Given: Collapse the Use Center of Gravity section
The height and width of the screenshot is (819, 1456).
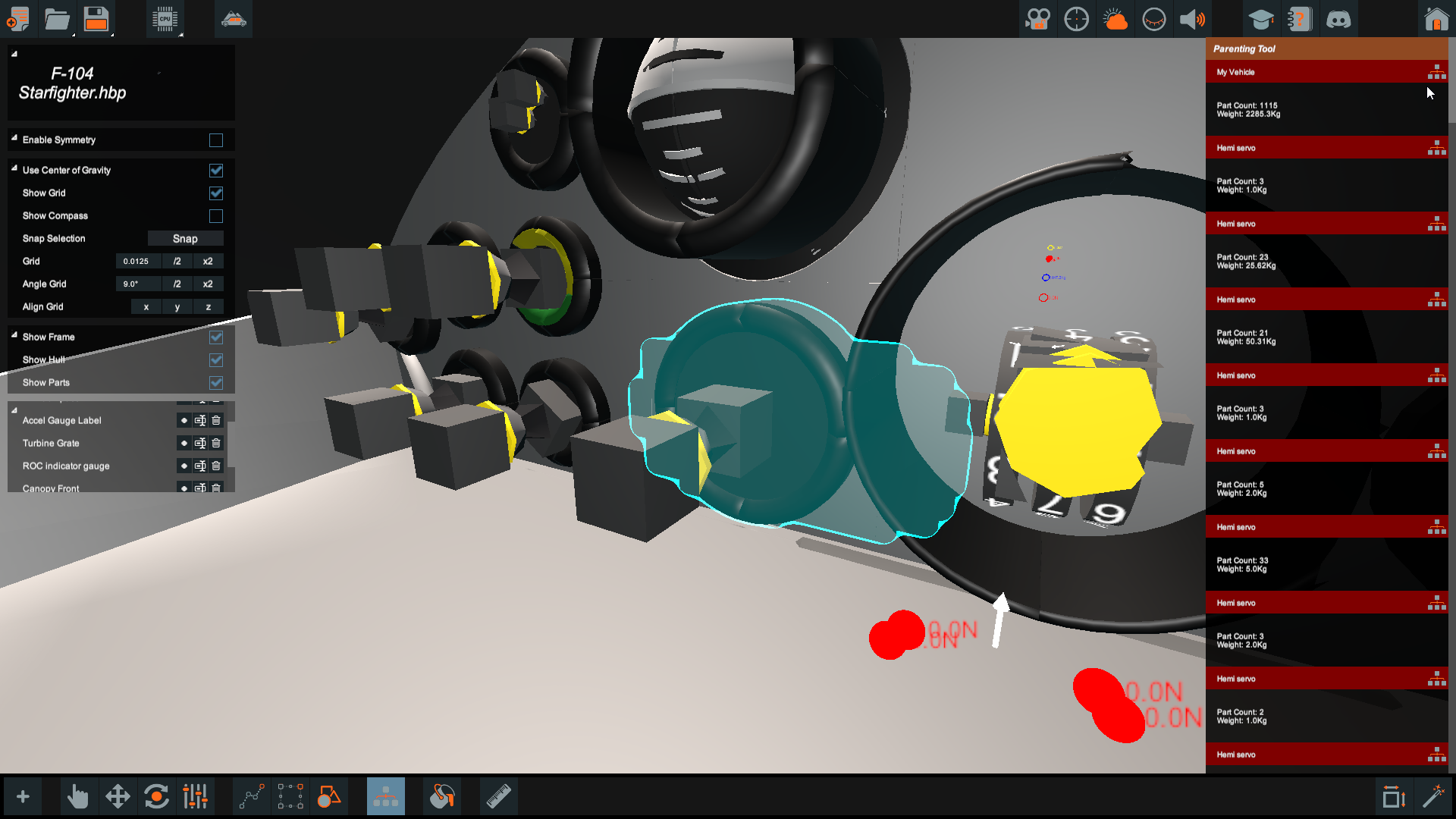Looking at the screenshot, I should pyautogui.click(x=14, y=168).
